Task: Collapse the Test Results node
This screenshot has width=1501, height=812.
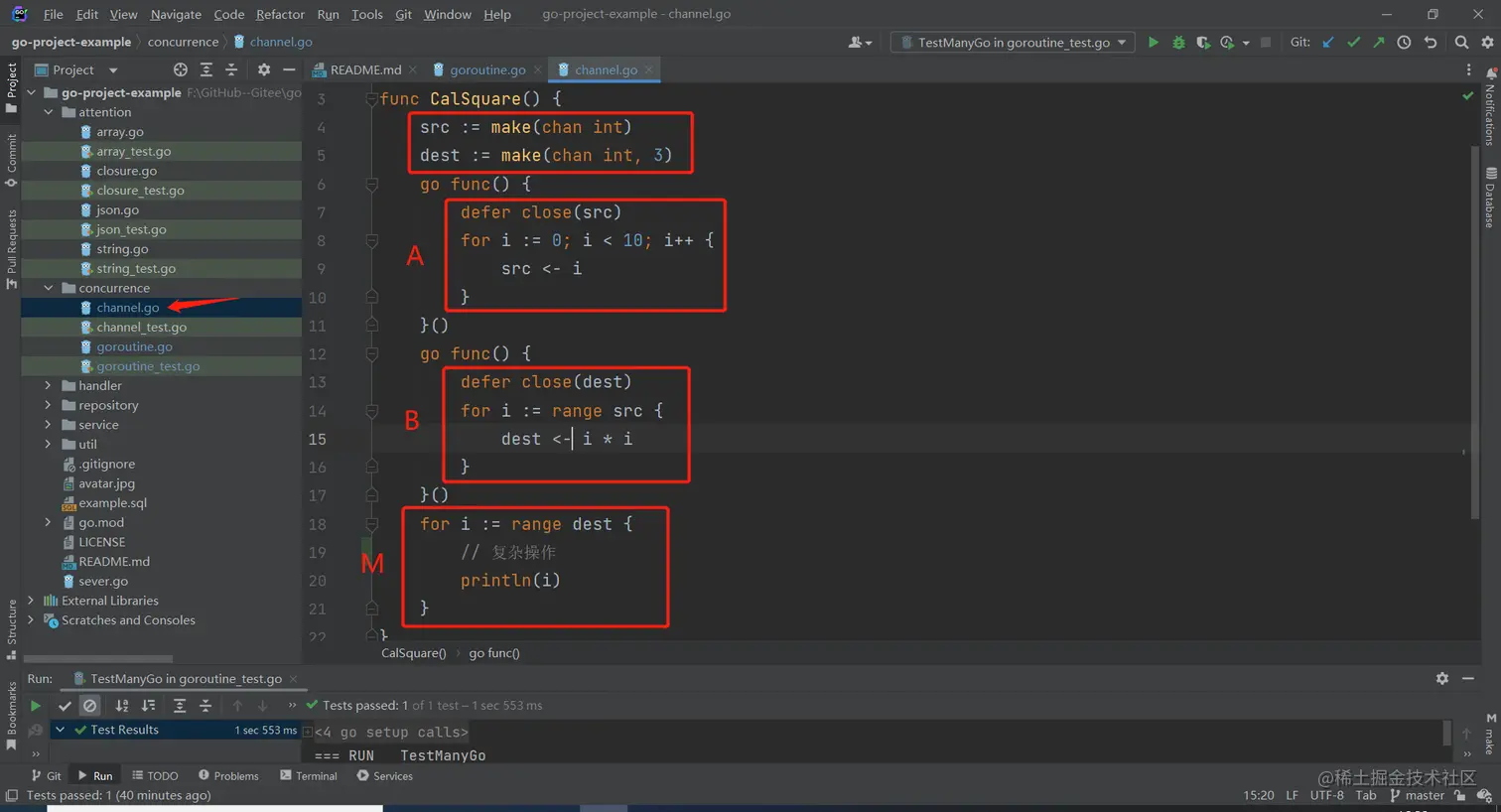Action: pos(61,730)
